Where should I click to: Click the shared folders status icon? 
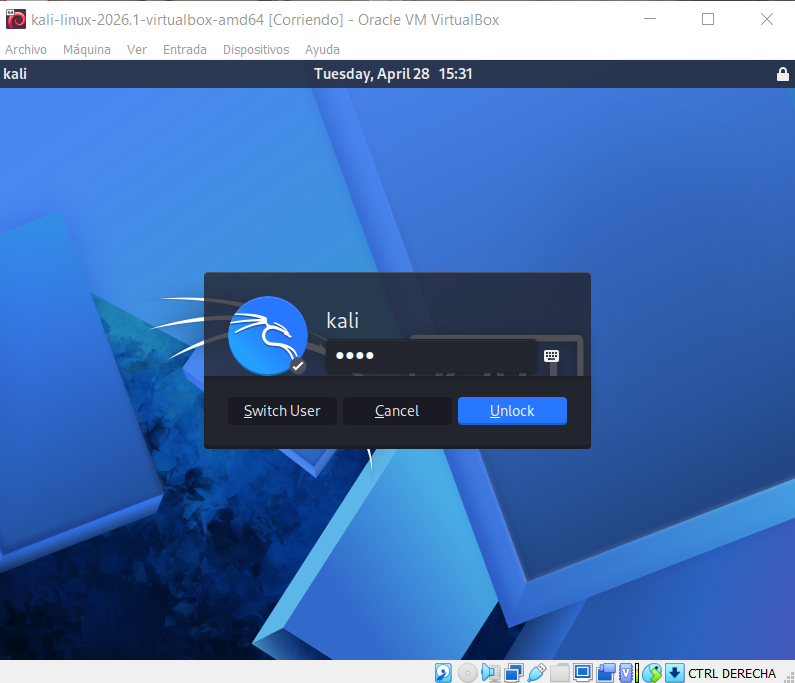pyautogui.click(x=560, y=673)
